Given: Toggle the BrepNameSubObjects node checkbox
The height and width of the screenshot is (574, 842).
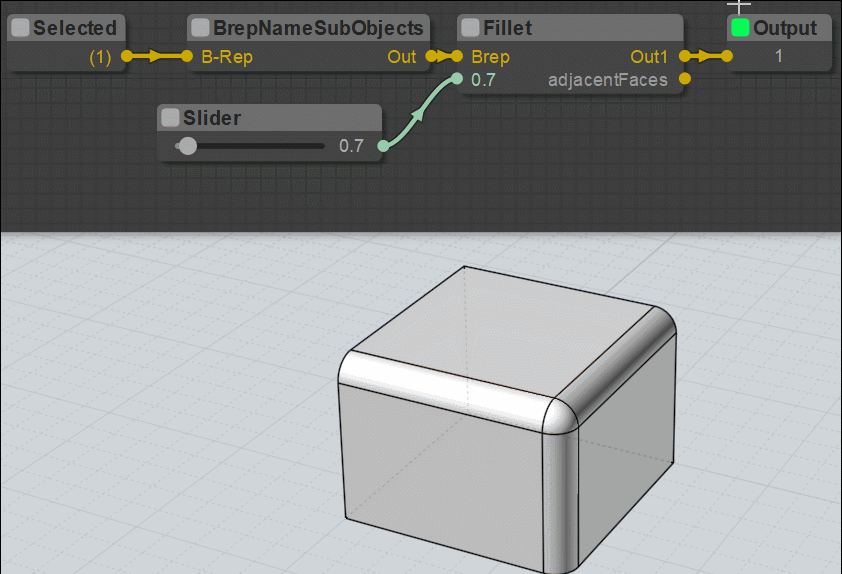Looking at the screenshot, I should coord(200,28).
